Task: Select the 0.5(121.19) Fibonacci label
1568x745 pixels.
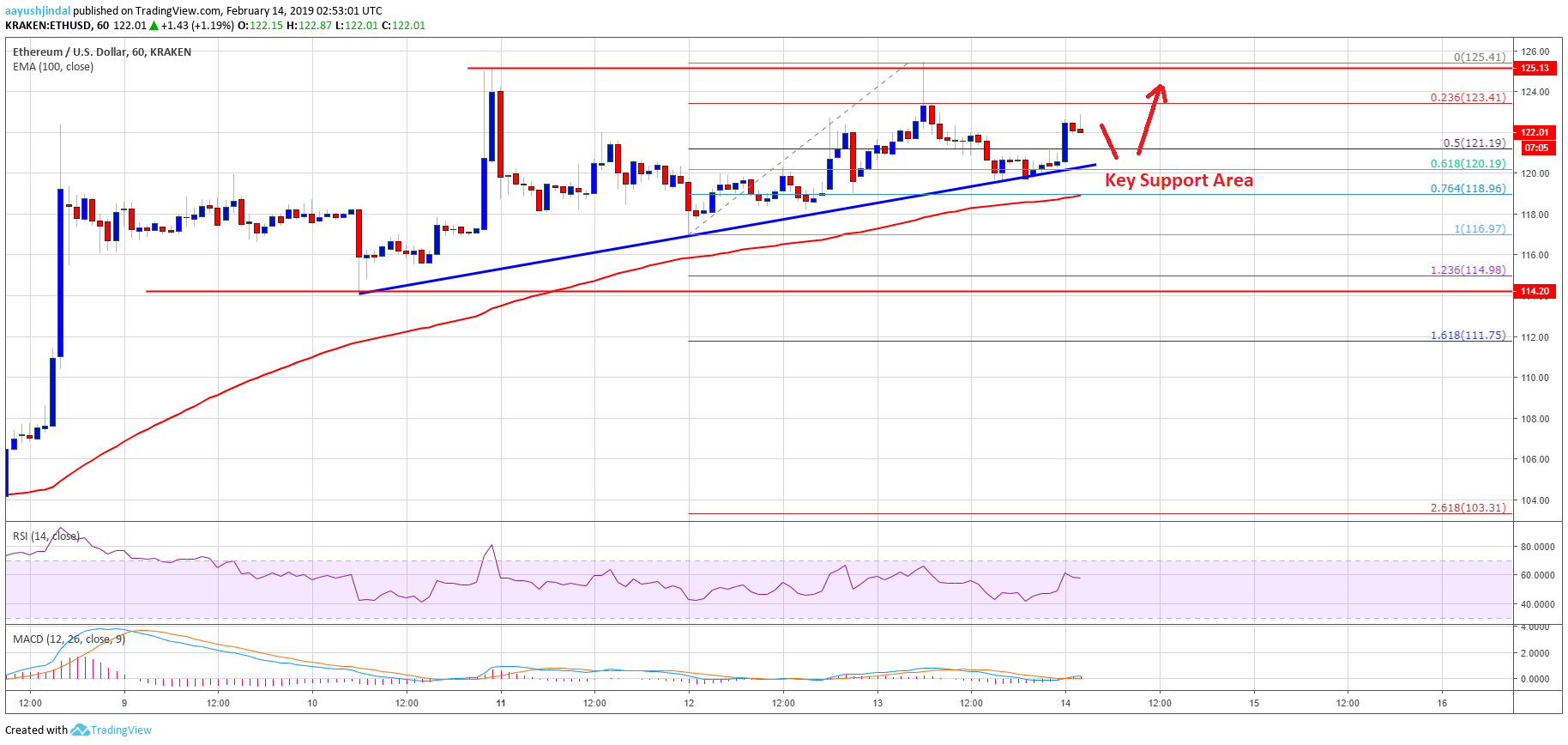Action: [x=1475, y=144]
